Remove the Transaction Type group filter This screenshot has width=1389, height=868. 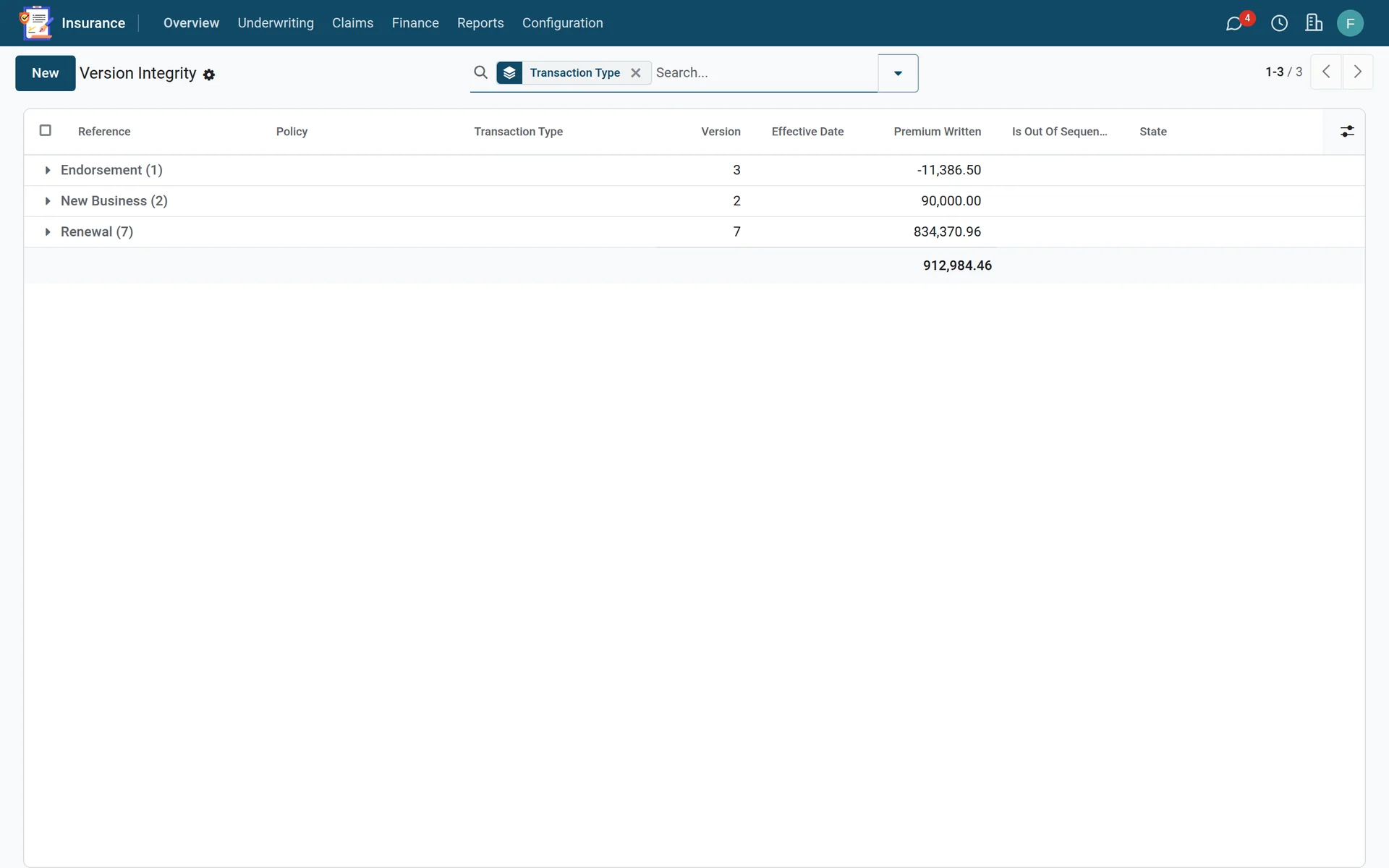click(x=636, y=73)
